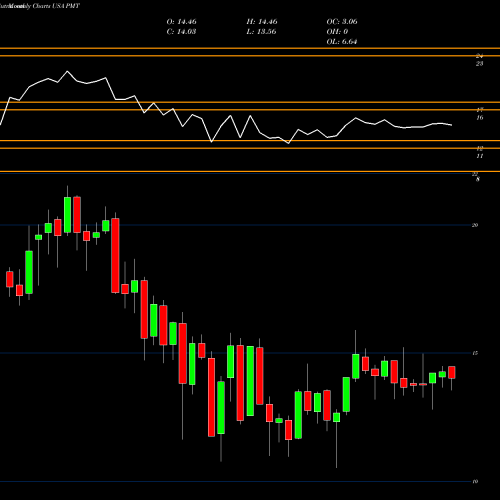Click the 15 price axis label
The image size is (500, 500).
pos(475,353)
